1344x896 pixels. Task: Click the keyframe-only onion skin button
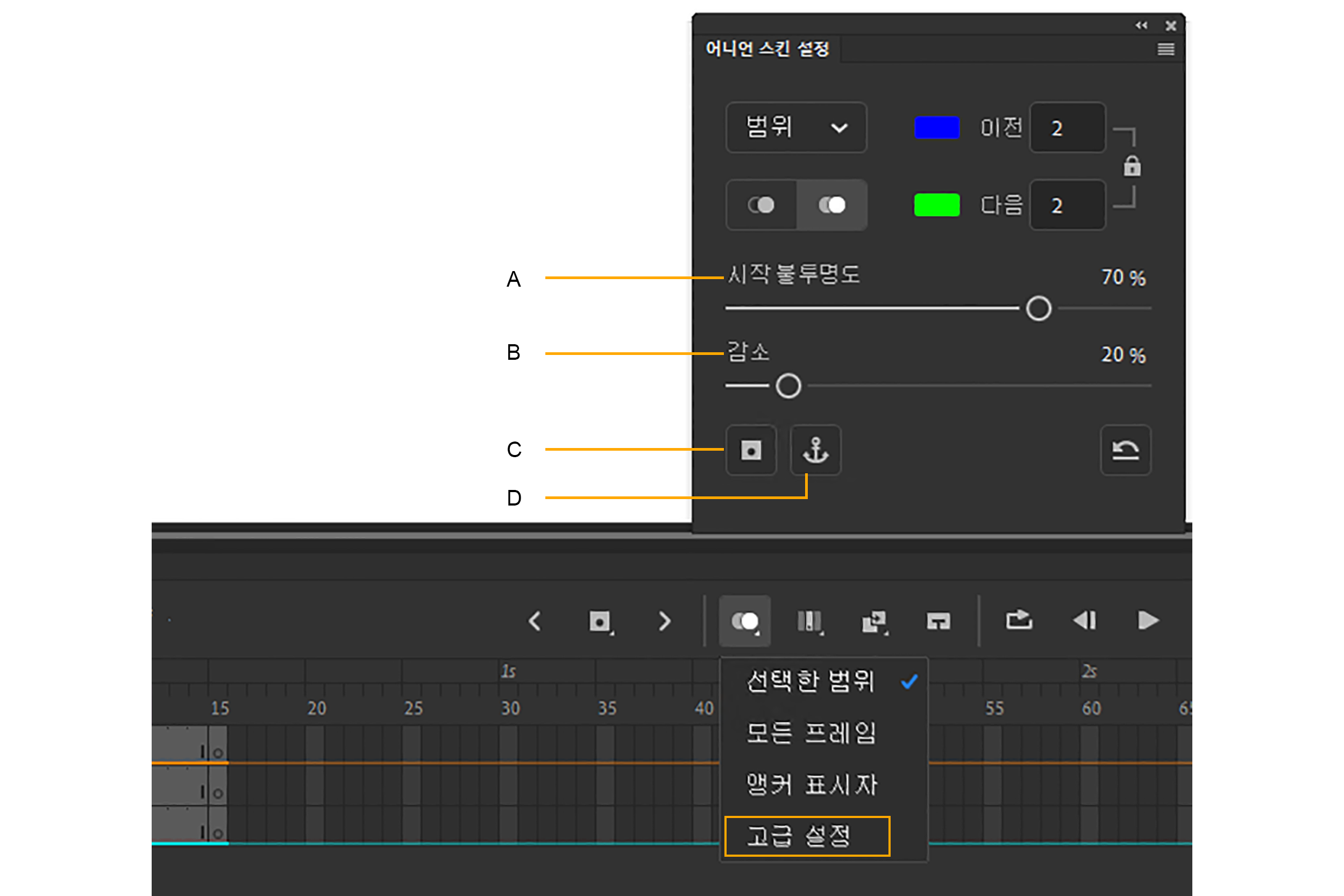(750, 451)
